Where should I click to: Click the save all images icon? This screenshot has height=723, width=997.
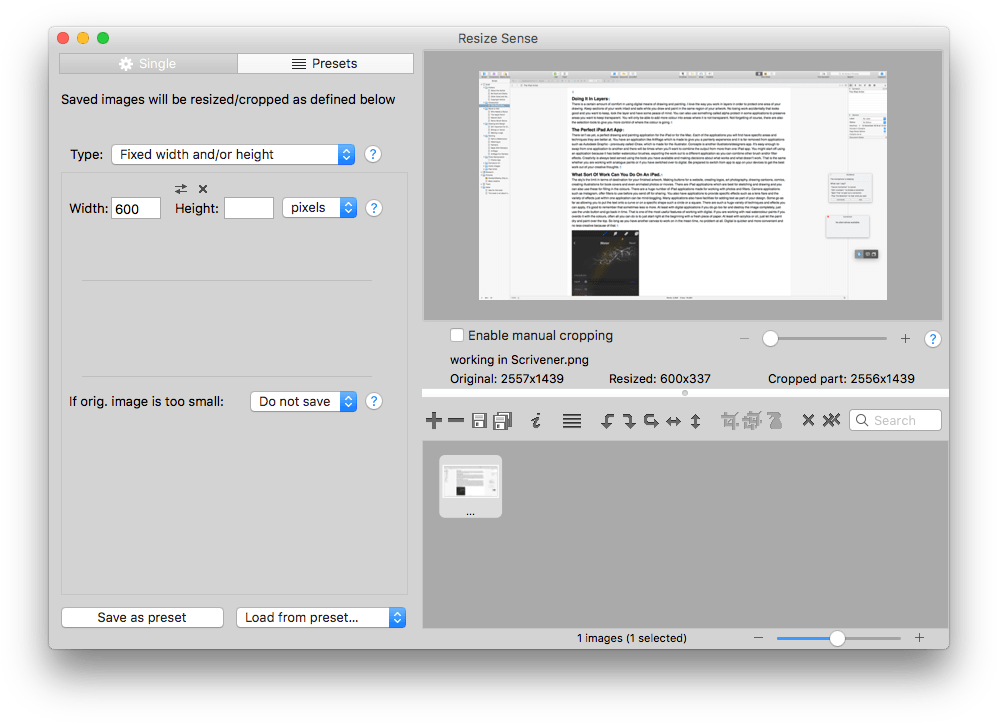(504, 420)
